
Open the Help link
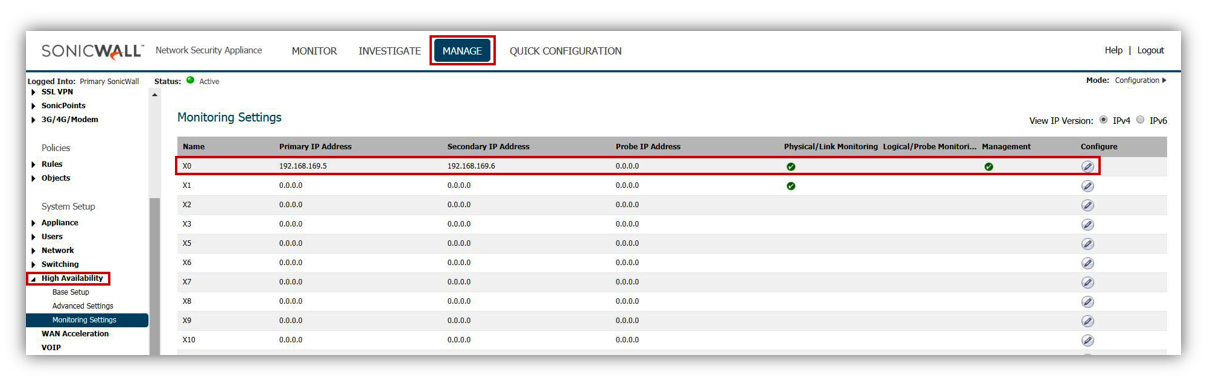(x=1113, y=51)
